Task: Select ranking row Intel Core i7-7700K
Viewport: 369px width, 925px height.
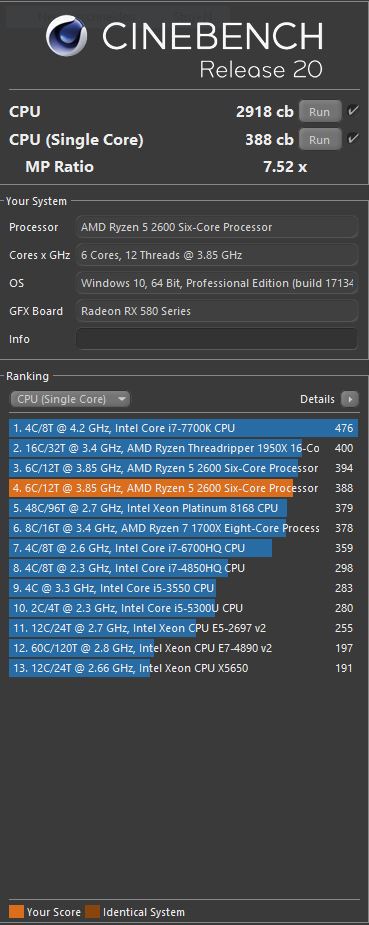Action: 183,428
